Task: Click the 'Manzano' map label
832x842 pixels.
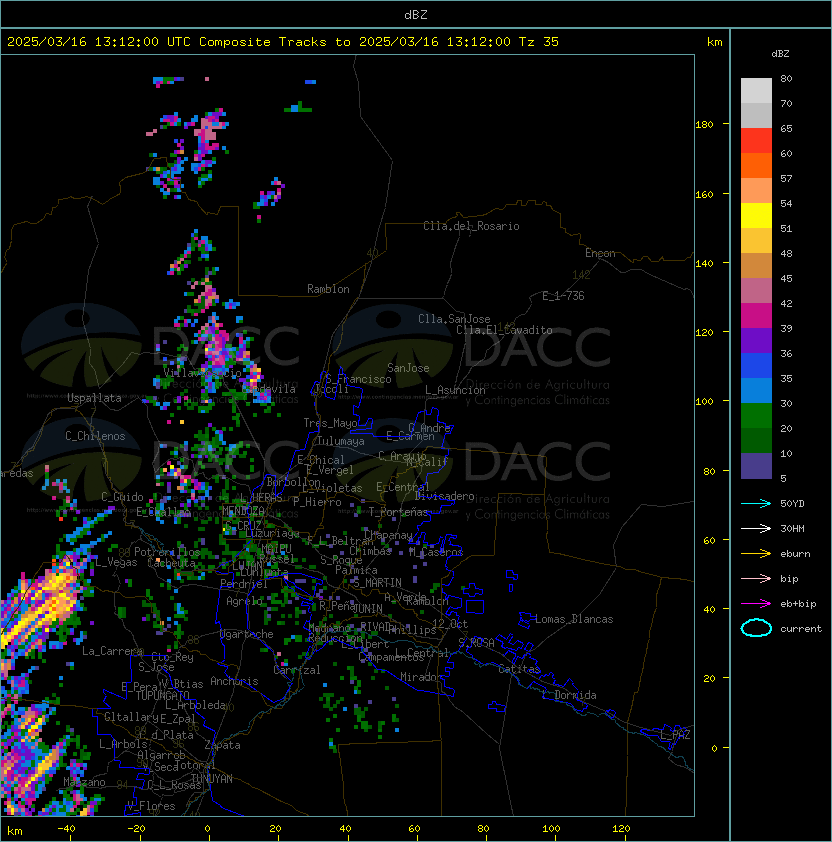Action: pos(84,782)
